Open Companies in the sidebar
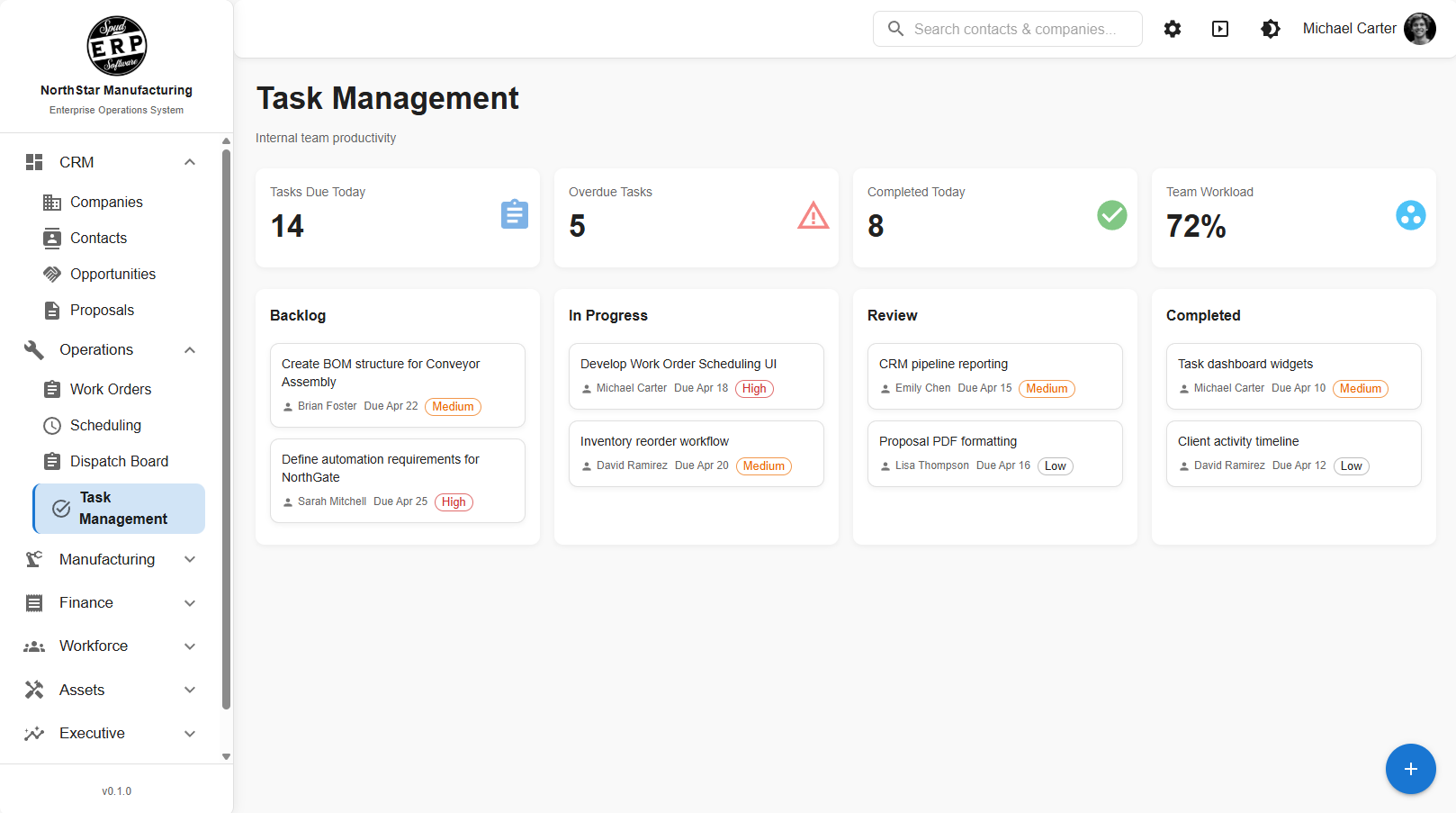The image size is (1456, 813). [119, 202]
